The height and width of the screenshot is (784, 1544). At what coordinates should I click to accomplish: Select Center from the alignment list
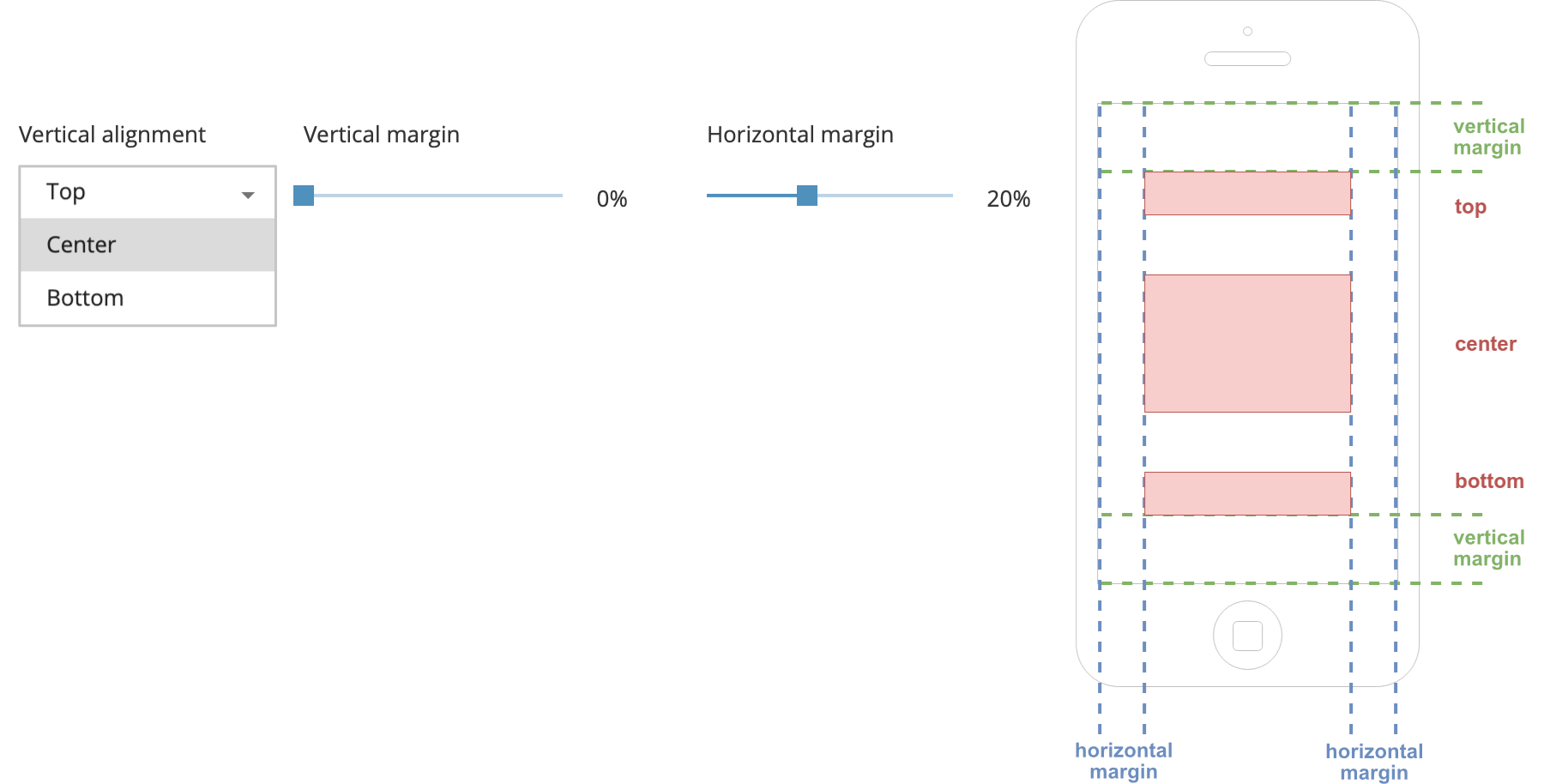point(148,245)
